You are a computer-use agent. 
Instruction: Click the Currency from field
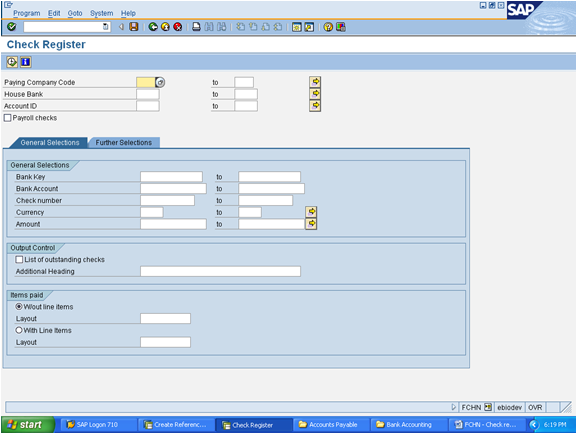[x=152, y=212]
